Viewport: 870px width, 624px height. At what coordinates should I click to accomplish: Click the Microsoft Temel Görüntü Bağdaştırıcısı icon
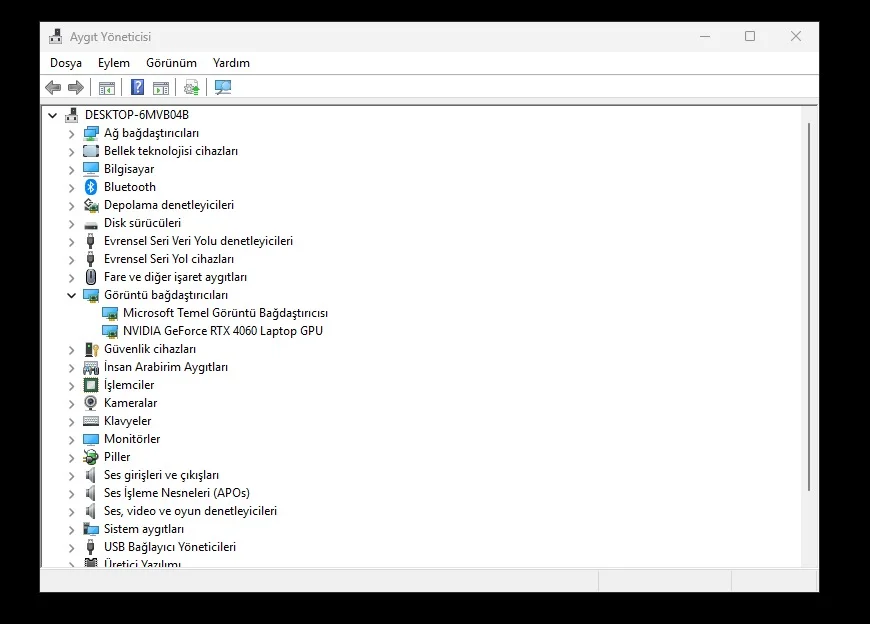click(x=110, y=313)
